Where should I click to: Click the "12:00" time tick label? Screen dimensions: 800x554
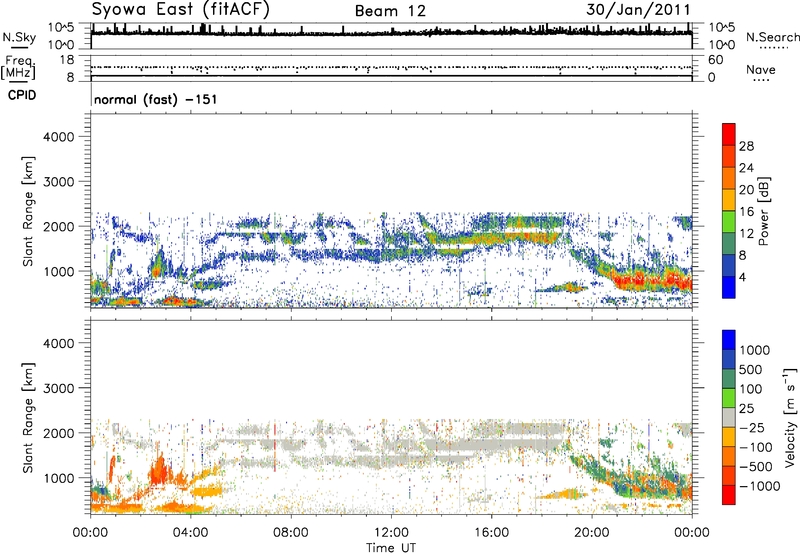click(x=391, y=533)
